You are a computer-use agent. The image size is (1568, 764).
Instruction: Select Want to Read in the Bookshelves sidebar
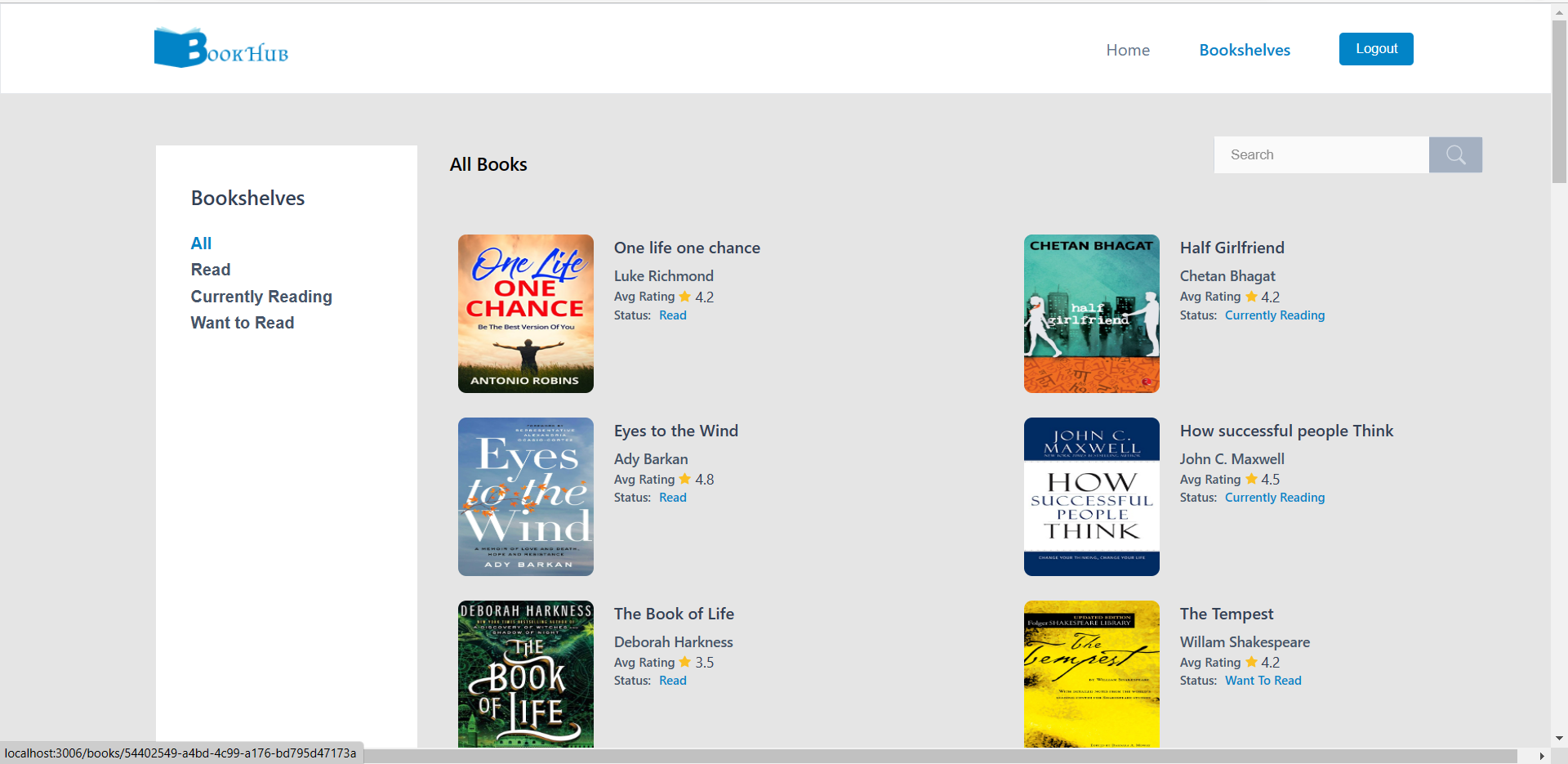242,322
